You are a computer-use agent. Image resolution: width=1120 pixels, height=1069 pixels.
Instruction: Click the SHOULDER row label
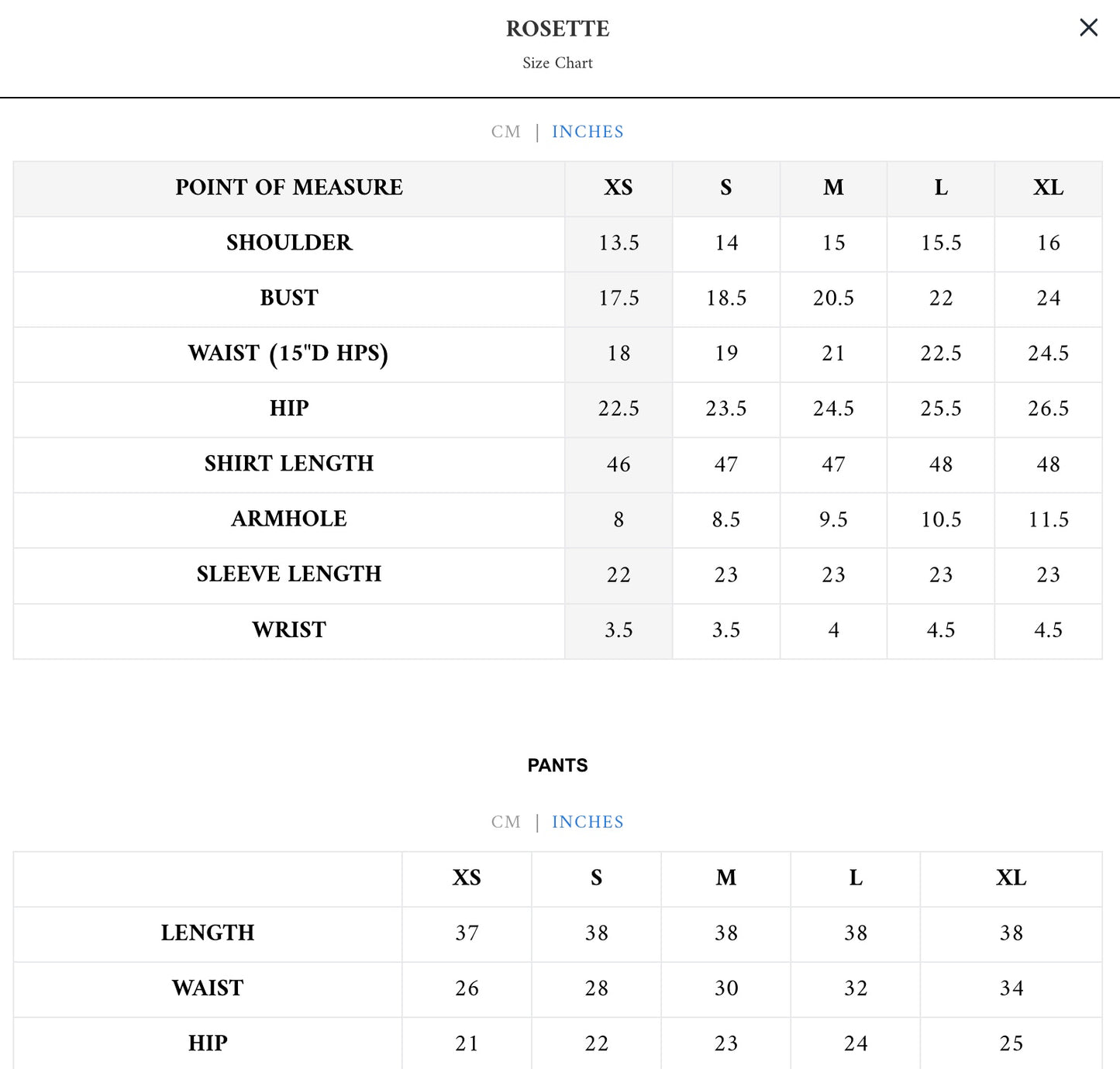point(289,243)
